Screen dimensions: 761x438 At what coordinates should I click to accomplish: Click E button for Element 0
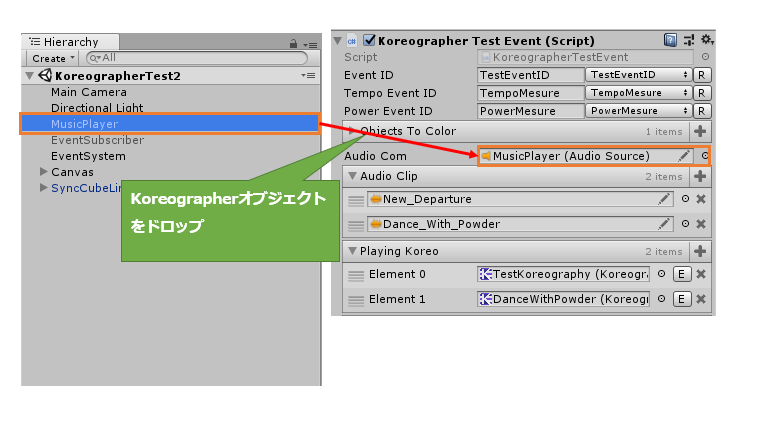pos(681,274)
